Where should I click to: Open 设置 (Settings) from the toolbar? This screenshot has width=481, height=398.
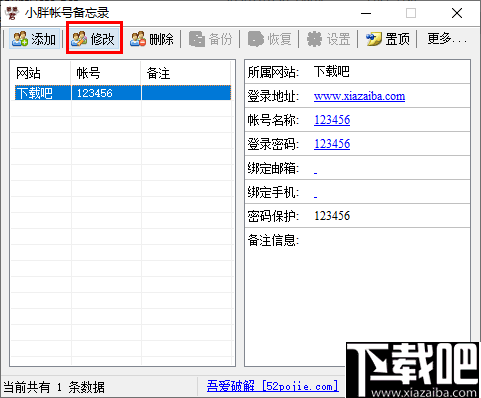click(x=328, y=39)
